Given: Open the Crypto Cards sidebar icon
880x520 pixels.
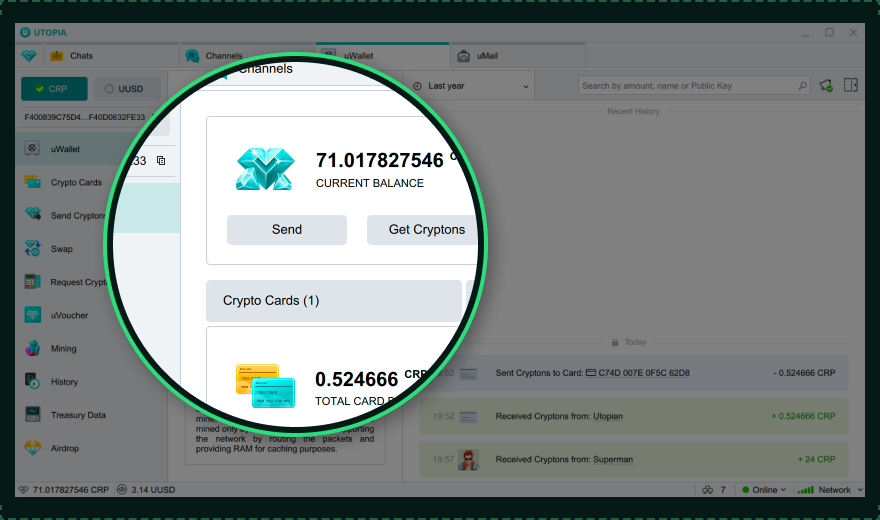Looking at the screenshot, I should pyautogui.click(x=33, y=182).
